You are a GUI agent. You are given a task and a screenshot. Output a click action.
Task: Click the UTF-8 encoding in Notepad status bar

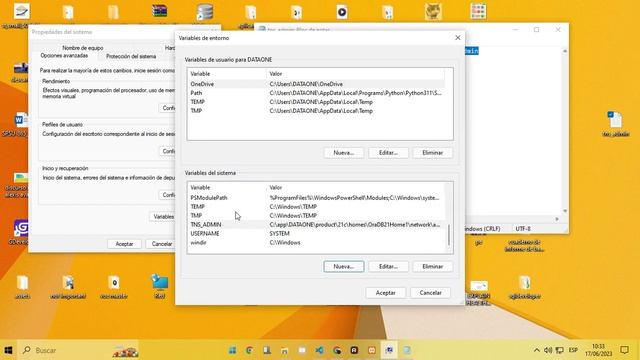point(523,229)
